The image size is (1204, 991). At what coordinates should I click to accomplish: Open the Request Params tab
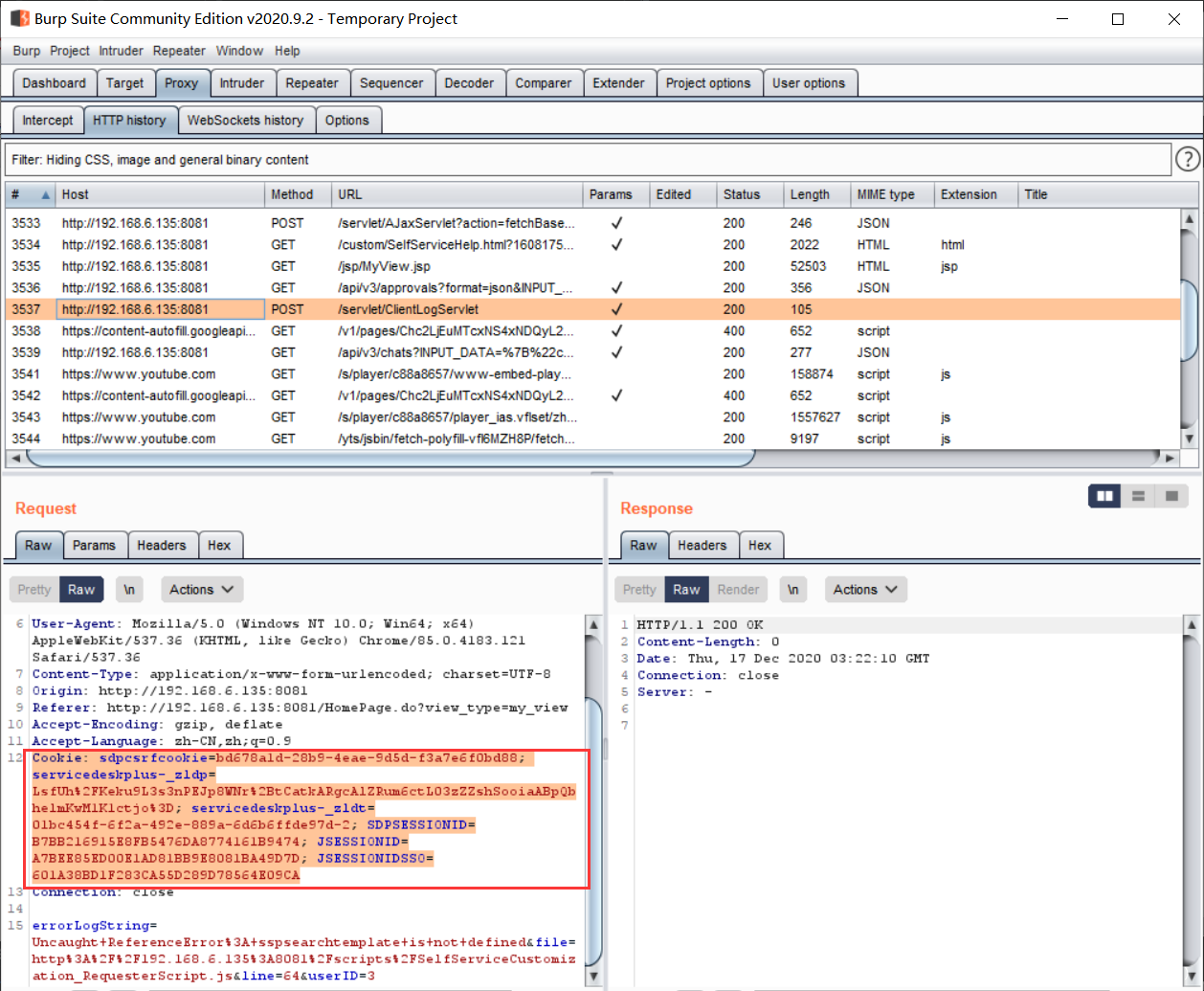coord(94,545)
